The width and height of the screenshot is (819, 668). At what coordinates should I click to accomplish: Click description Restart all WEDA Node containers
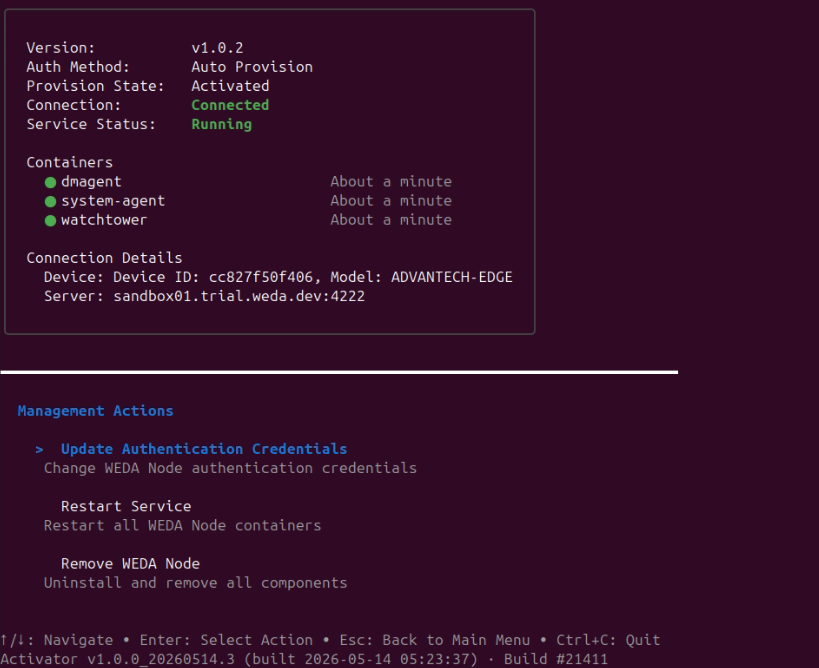[182, 525]
